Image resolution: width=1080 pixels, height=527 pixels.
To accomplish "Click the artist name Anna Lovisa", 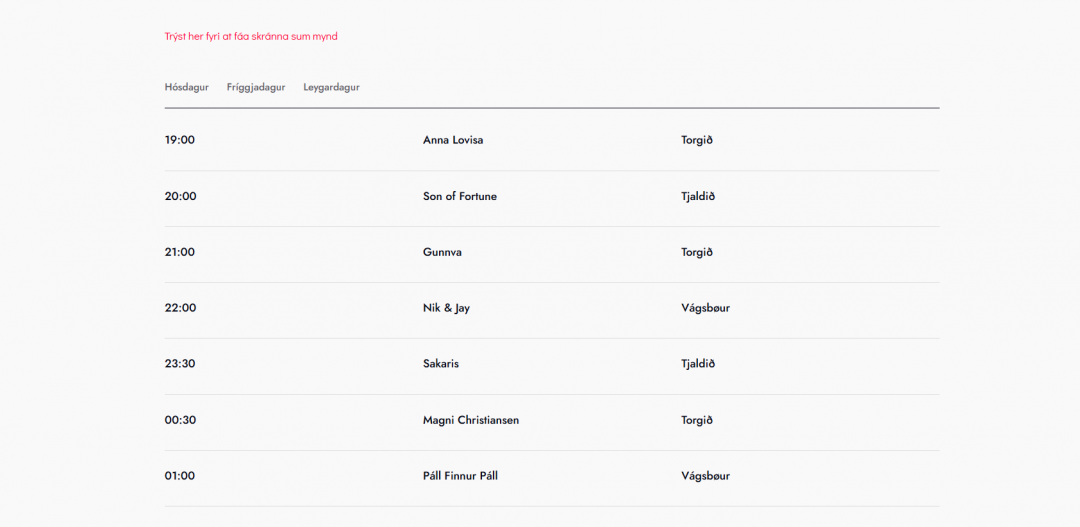I will pos(453,140).
